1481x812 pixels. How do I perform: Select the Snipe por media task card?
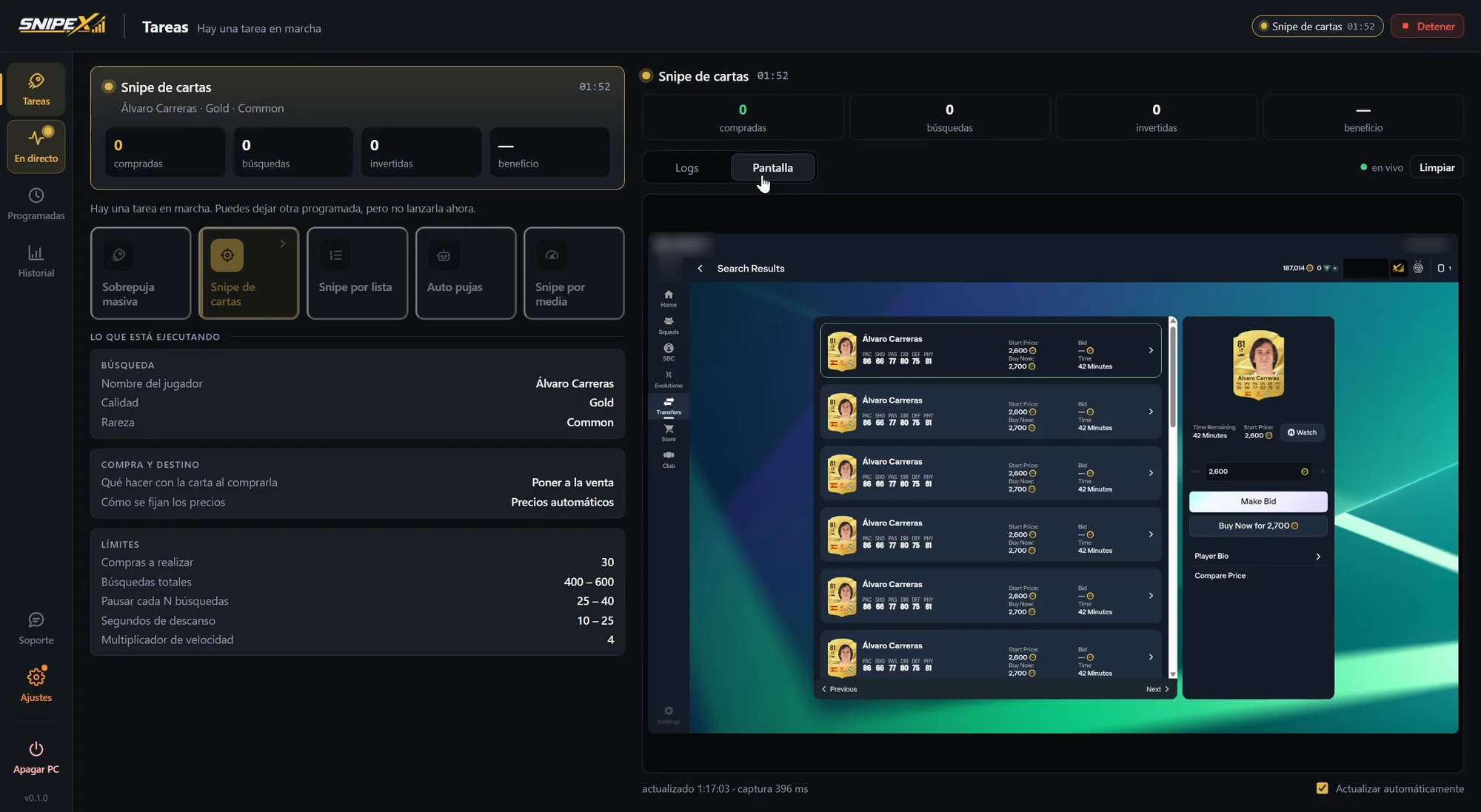click(574, 273)
